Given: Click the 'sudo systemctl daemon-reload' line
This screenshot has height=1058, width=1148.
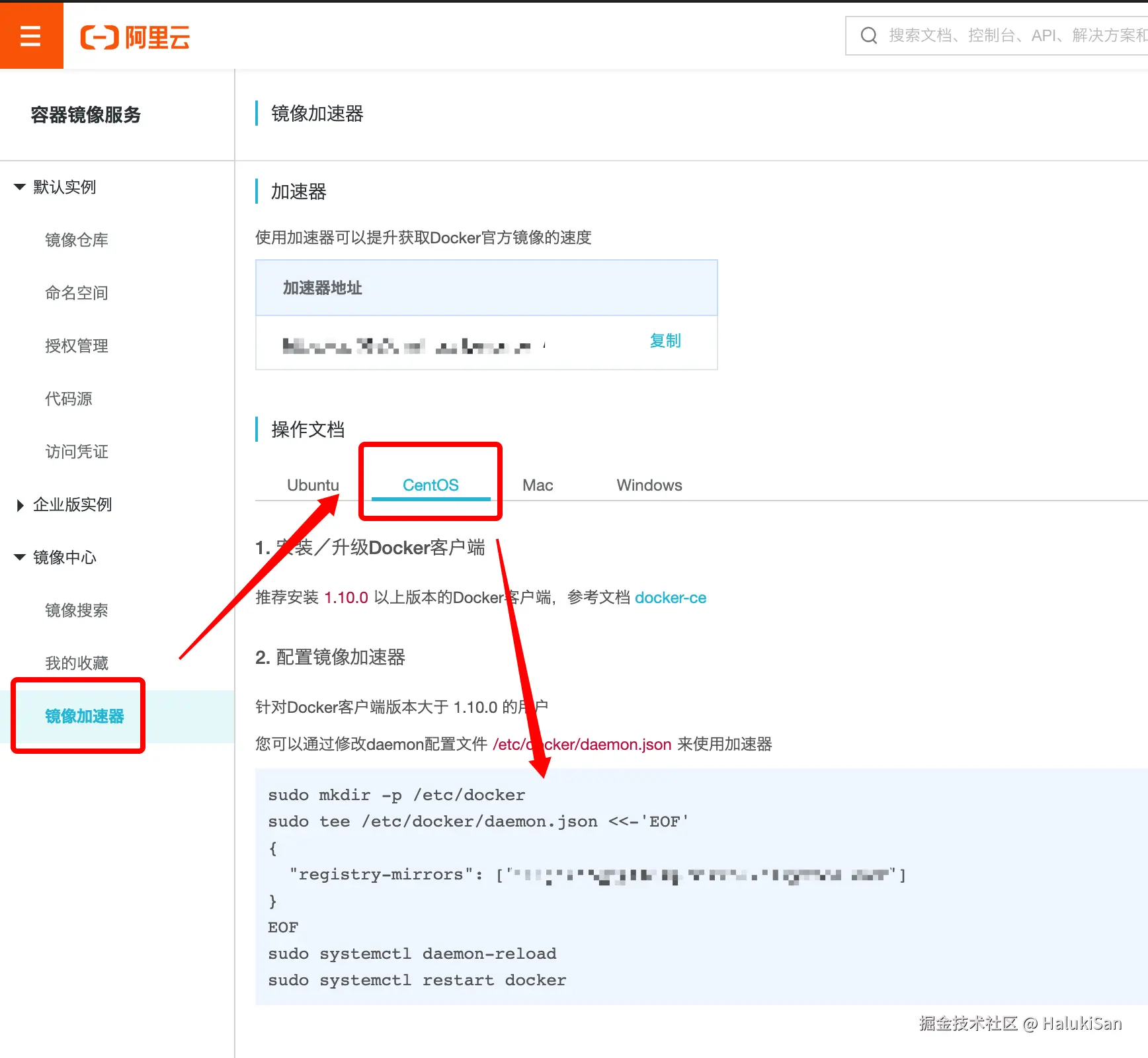Looking at the screenshot, I should 412,954.
